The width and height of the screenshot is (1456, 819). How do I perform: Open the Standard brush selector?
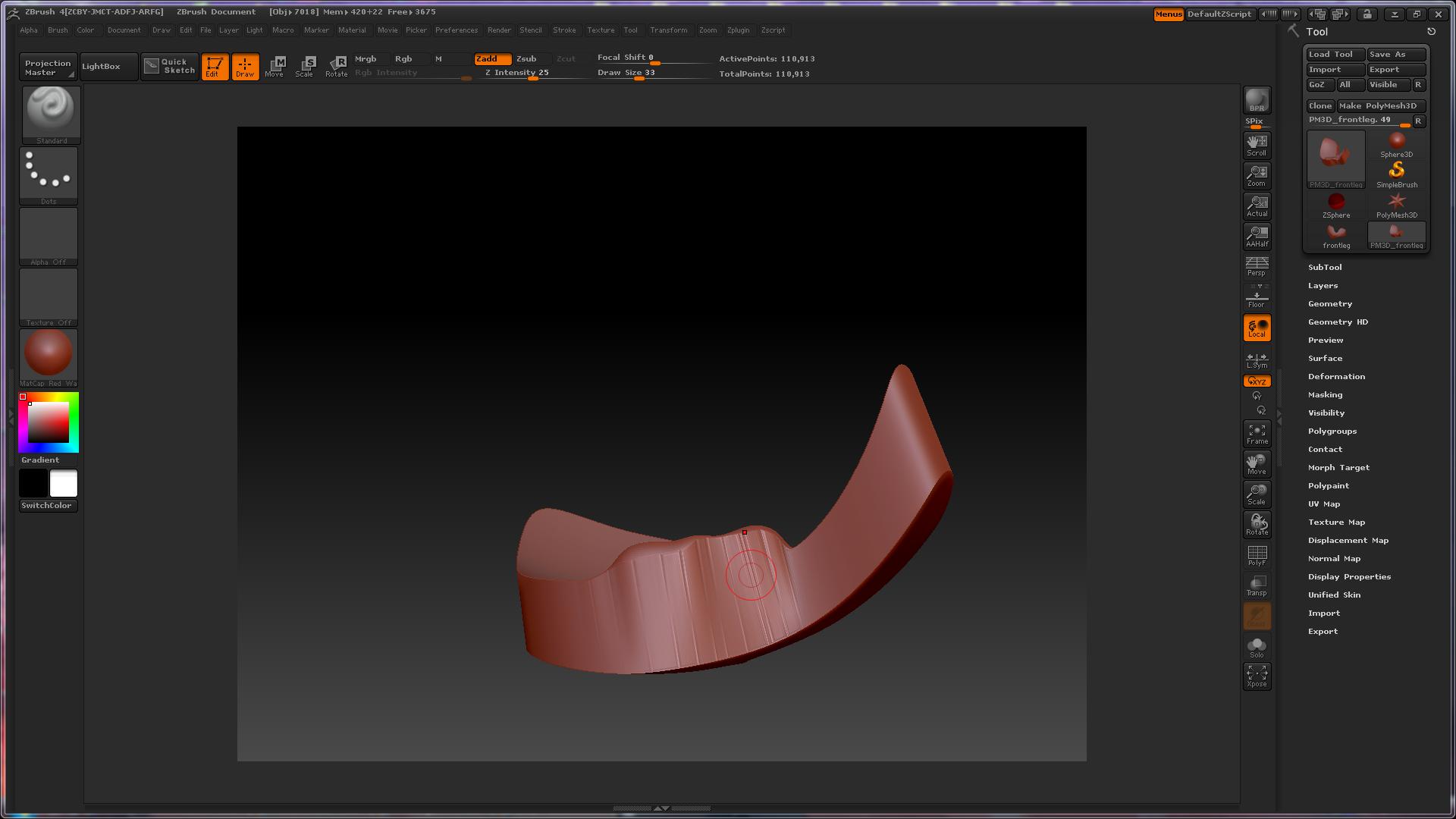[x=50, y=114]
